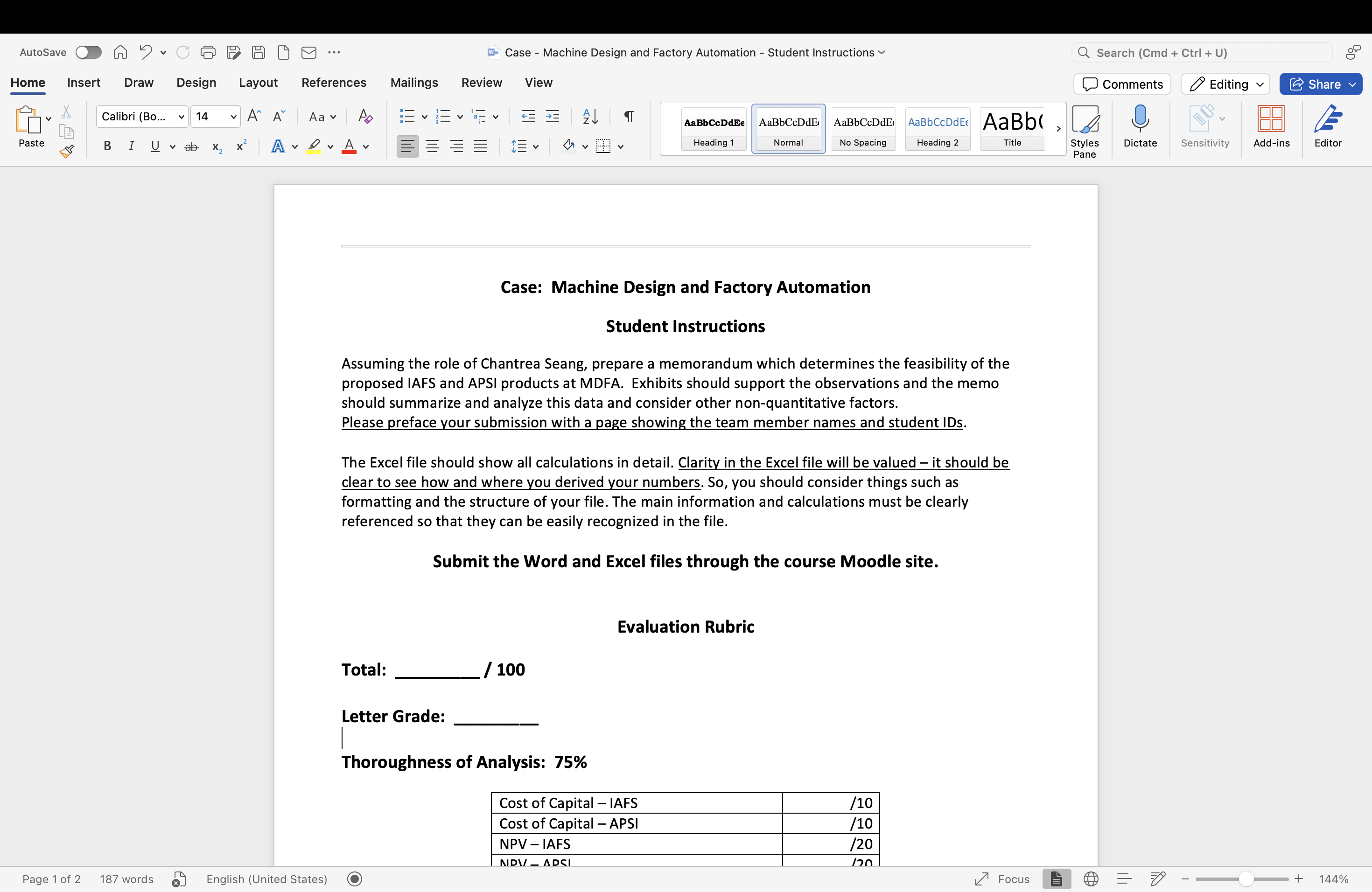
Task: Center align the paragraph
Action: 432,146
